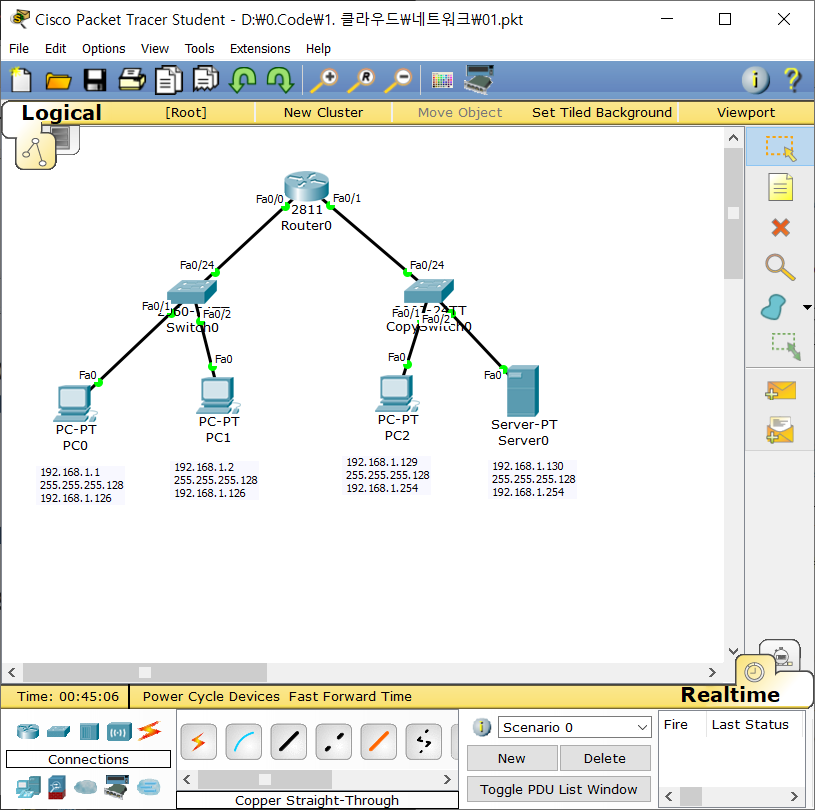Select the WAN Emulation cloud category icon
Screen dimensions: 815x810
(85, 787)
